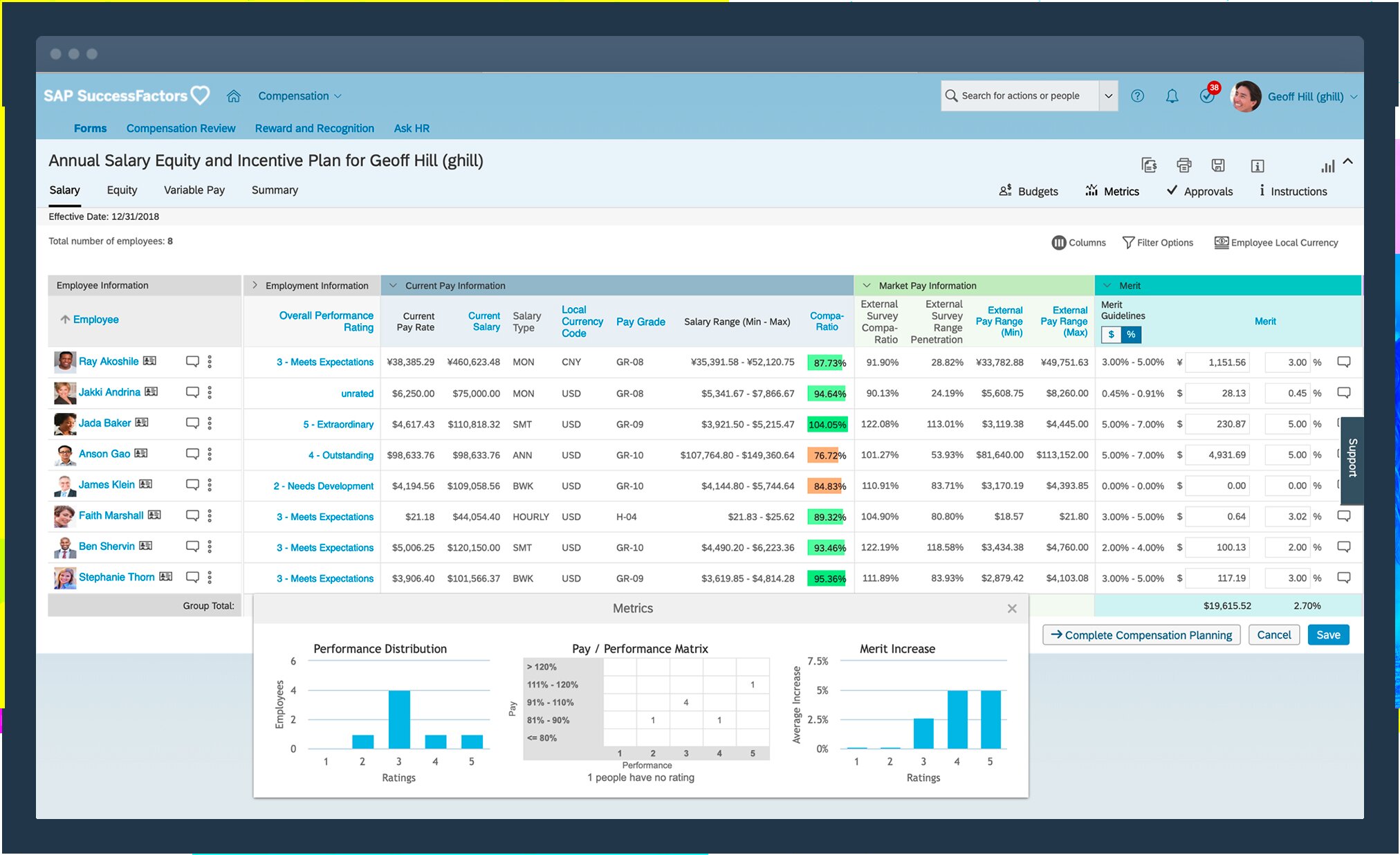The image size is (1400, 855).
Task: Open Jada Baker's employee link
Action: coord(104,423)
